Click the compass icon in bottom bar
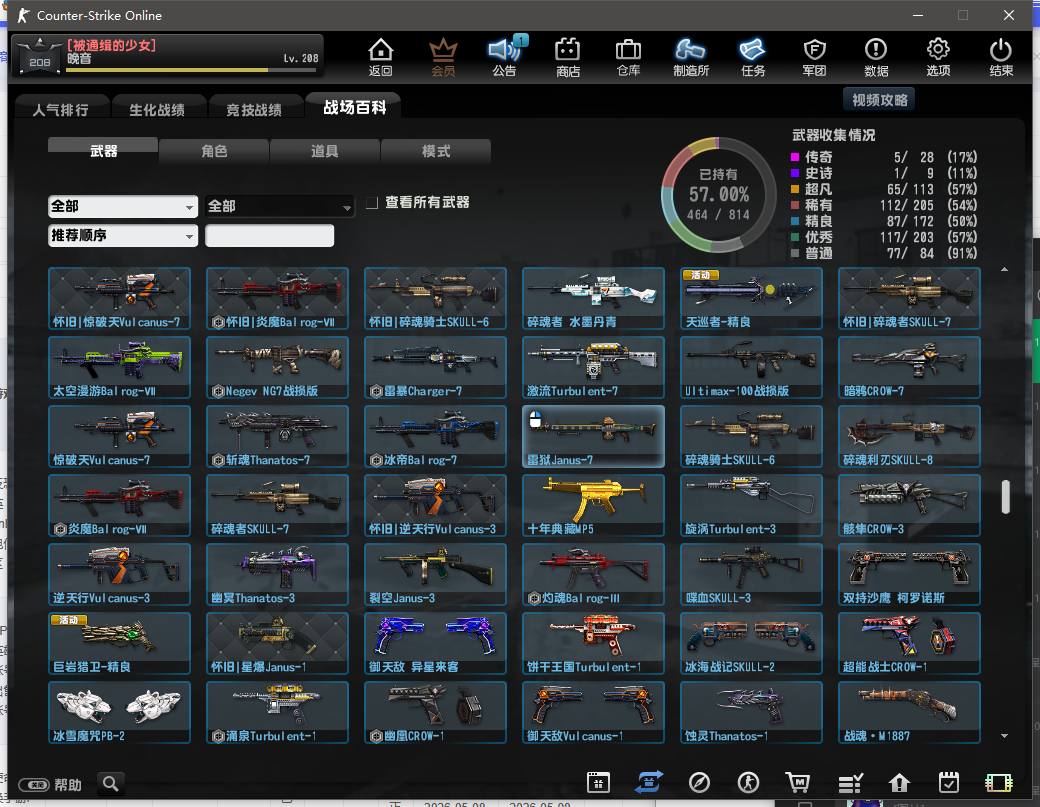This screenshot has height=807, width=1040. pos(699,782)
